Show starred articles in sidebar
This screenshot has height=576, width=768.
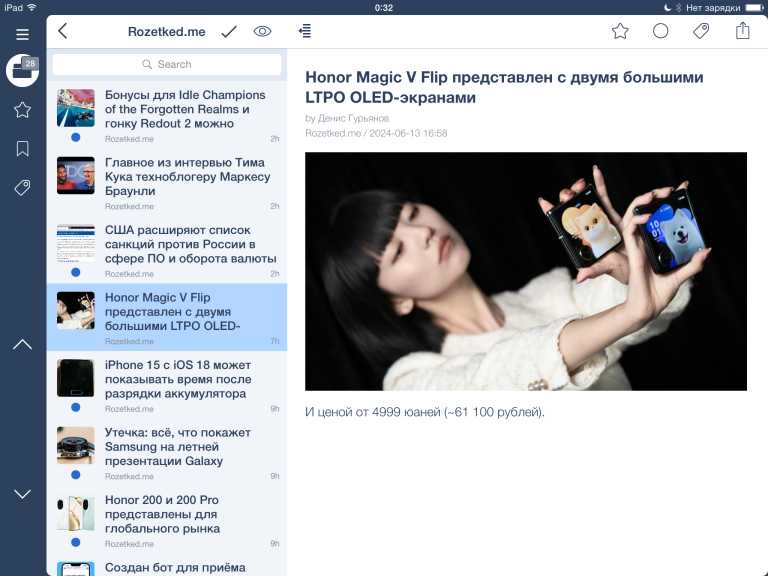[23, 110]
